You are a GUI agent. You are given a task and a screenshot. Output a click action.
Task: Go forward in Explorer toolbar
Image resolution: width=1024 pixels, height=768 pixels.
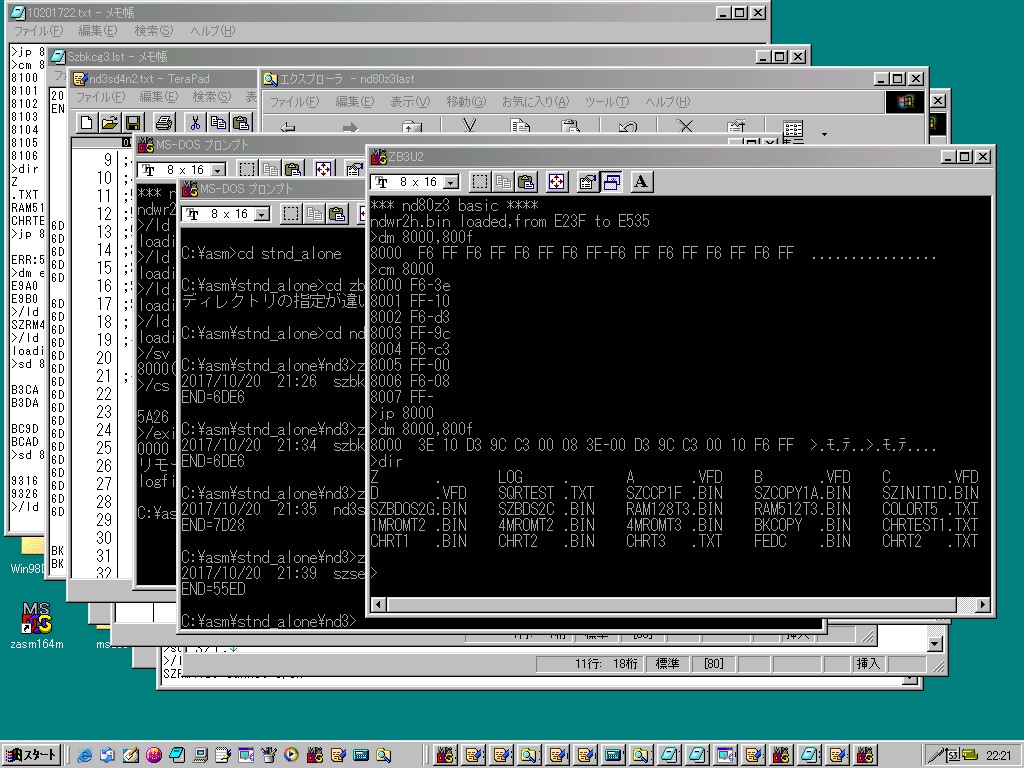[350, 127]
